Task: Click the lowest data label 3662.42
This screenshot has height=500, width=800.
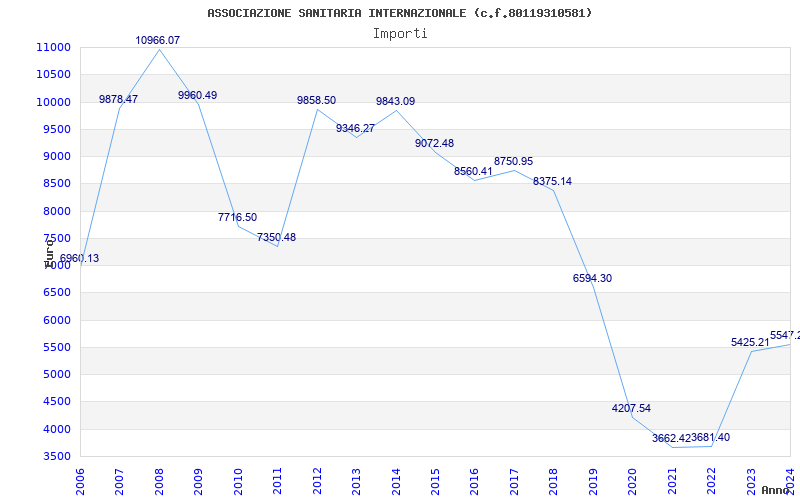Action: (x=671, y=438)
